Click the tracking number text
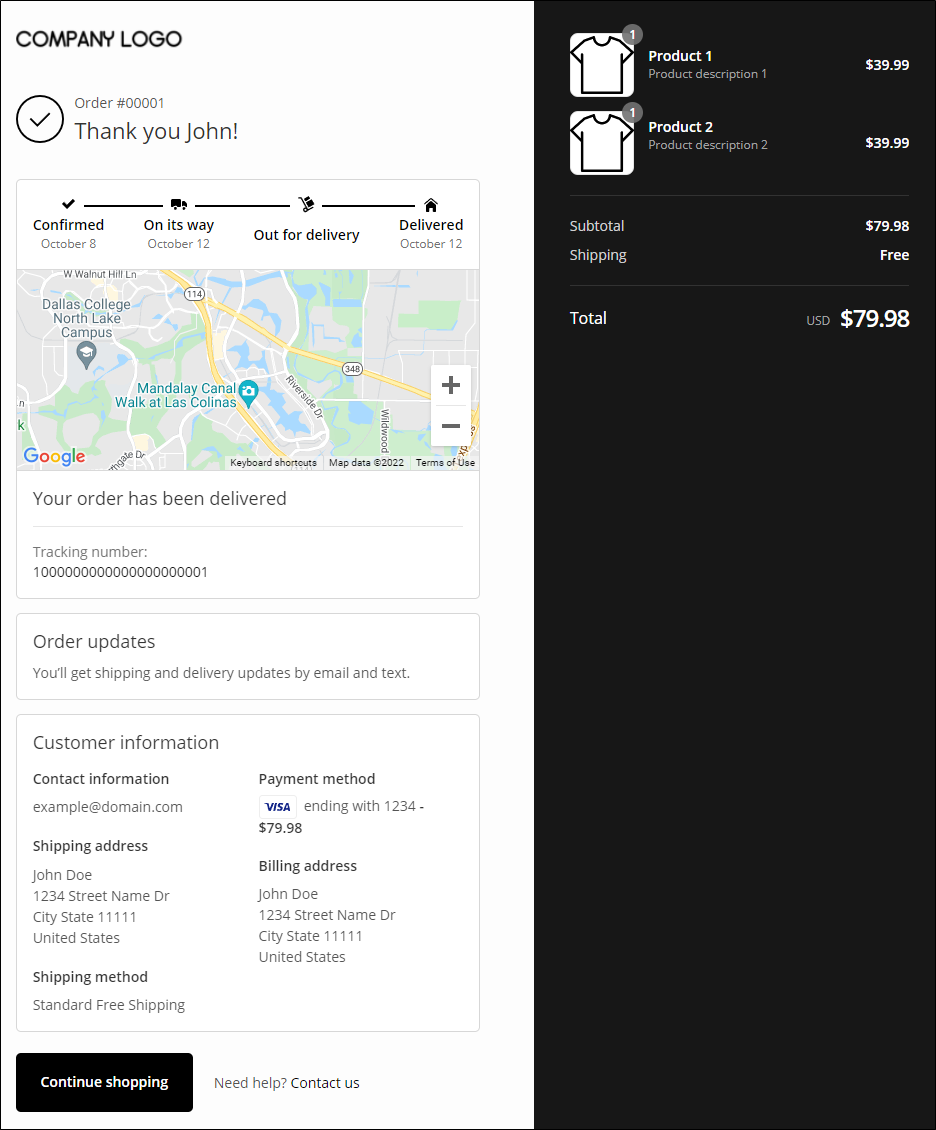This screenshot has height=1130, width=936. point(120,572)
